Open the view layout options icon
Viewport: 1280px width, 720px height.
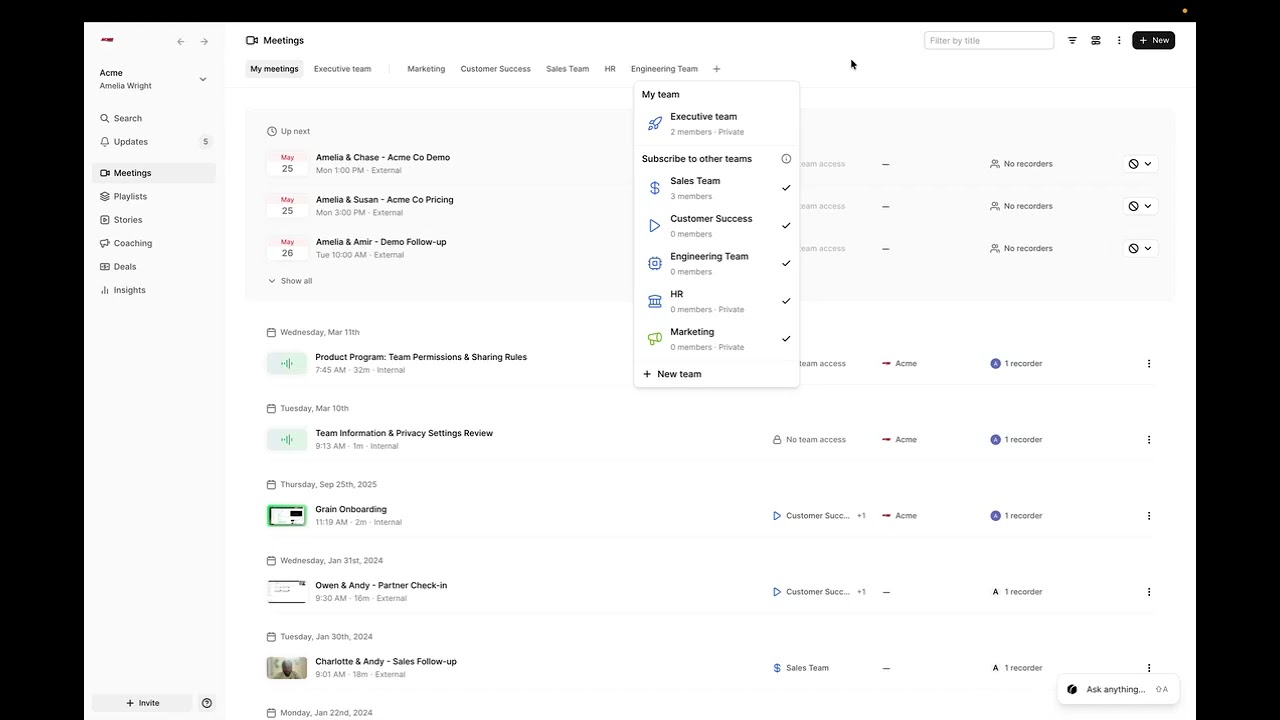1096,41
